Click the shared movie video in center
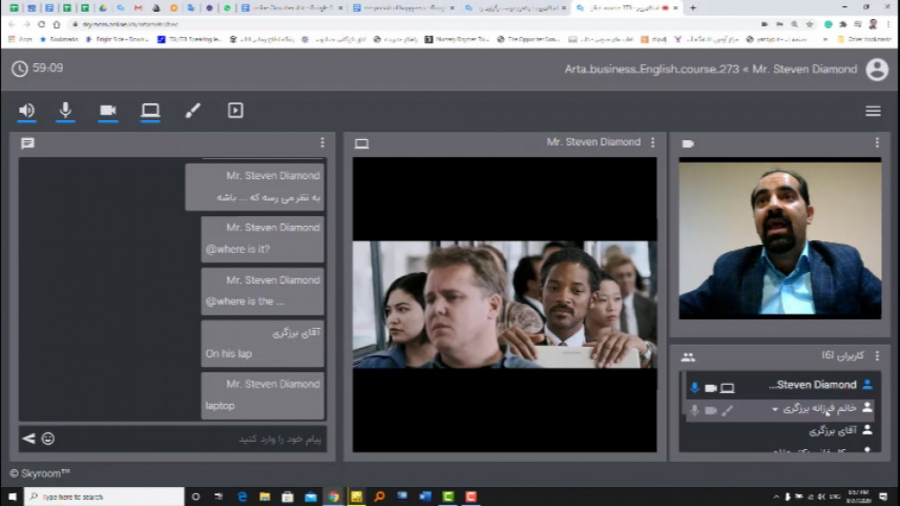Viewport: 900px width, 506px height. [x=505, y=305]
